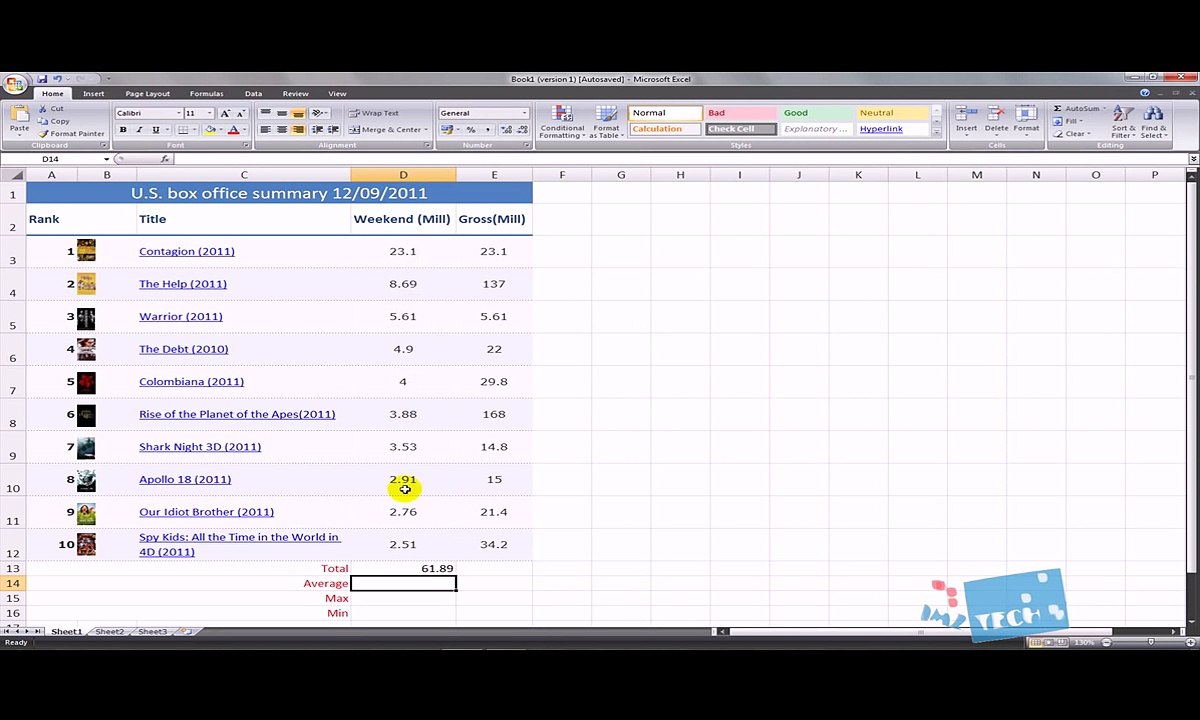The height and width of the screenshot is (720, 1200).
Task: Expand the Merge & Center dropdown arrow
Action: [426, 130]
